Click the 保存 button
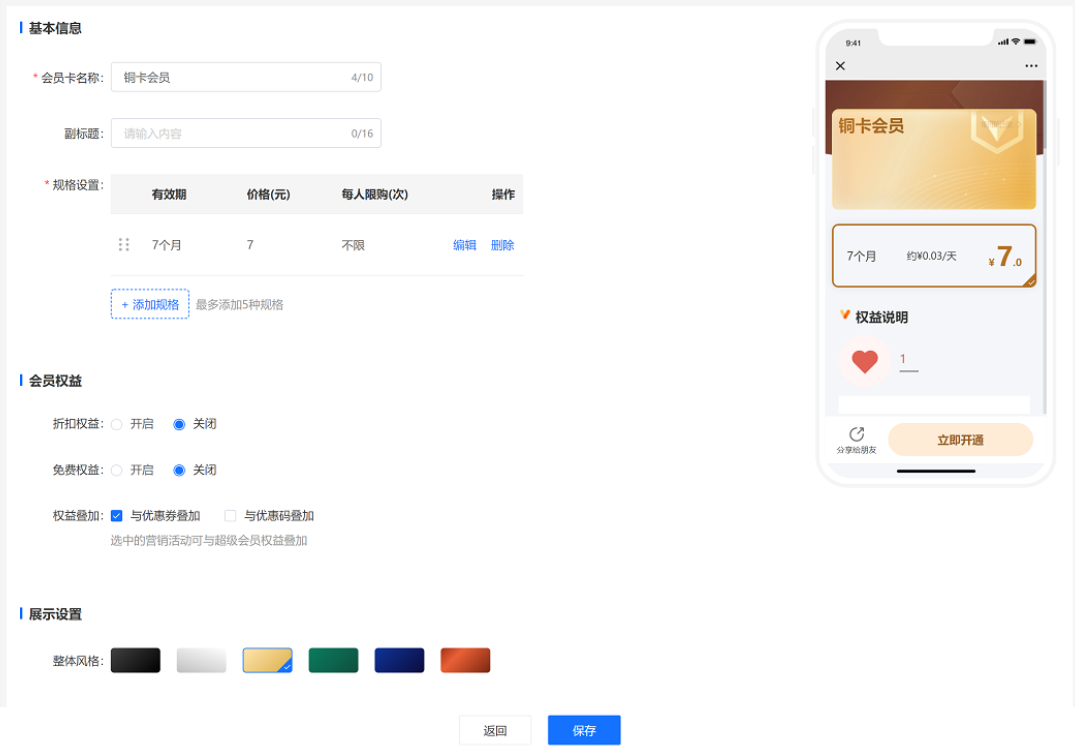 click(584, 730)
